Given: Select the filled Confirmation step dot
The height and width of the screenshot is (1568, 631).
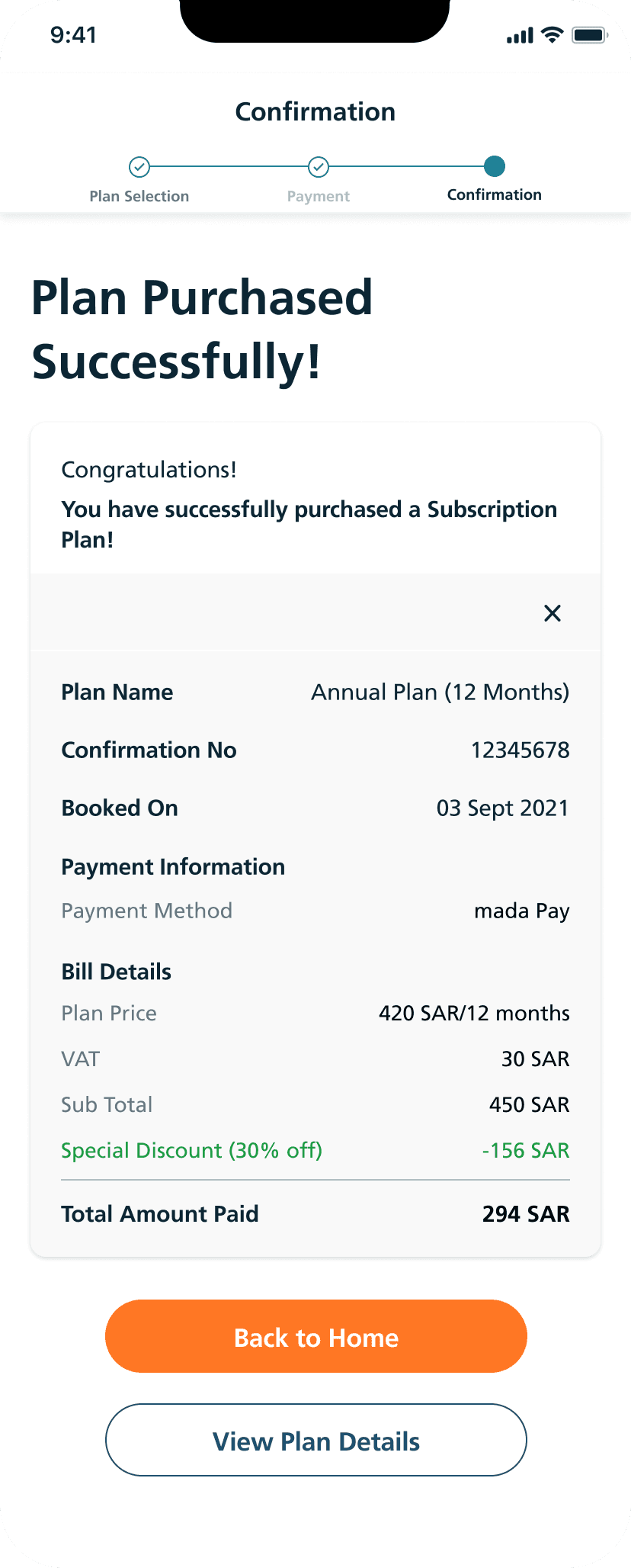Looking at the screenshot, I should [x=495, y=166].
